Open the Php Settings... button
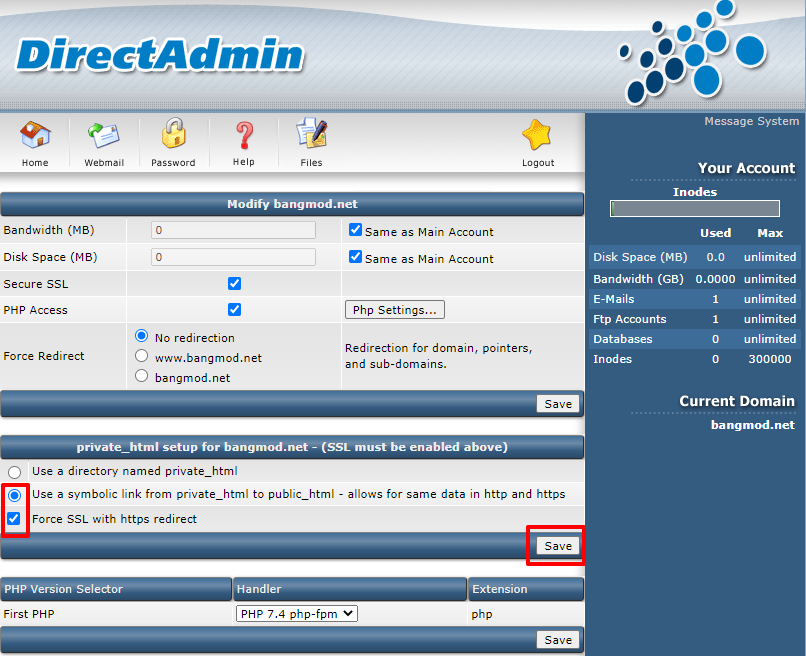 coord(395,310)
